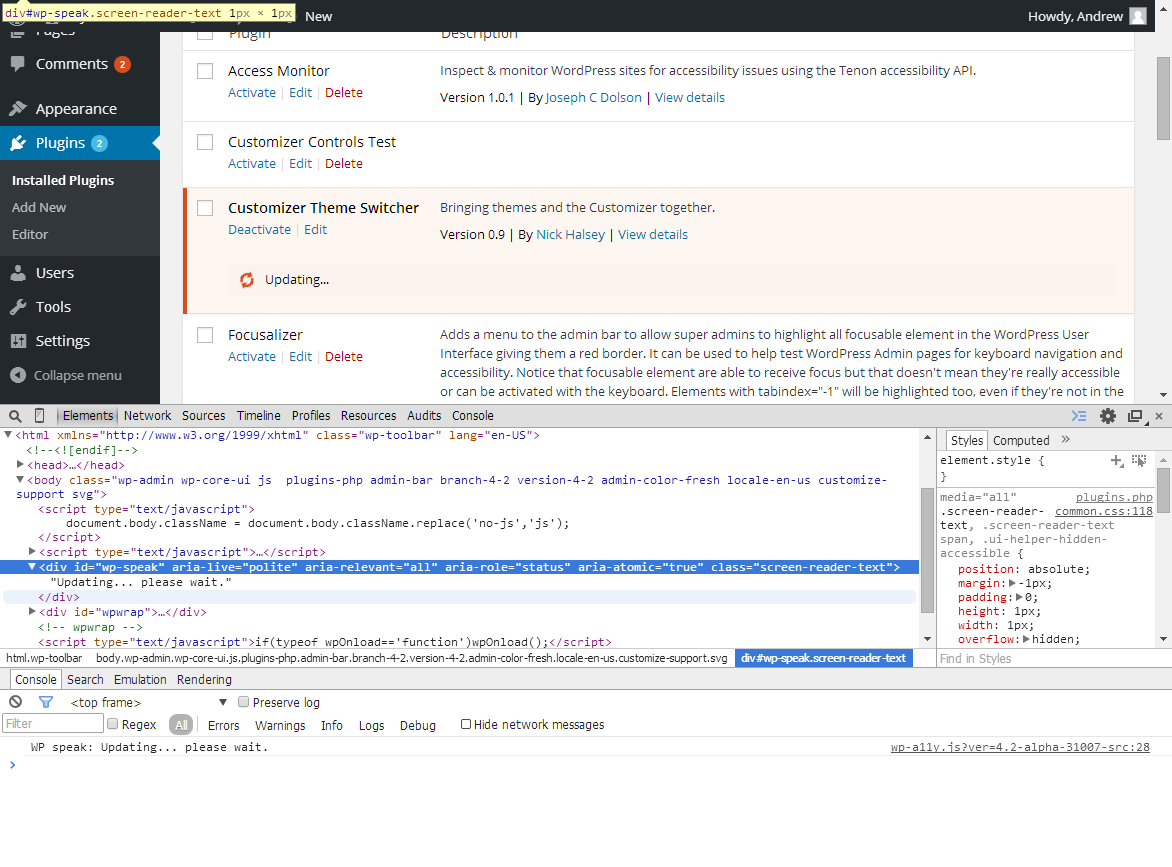This screenshot has height=867, width=1172.
Task: Click the Find in Styles field
Action: point(1046,658)
